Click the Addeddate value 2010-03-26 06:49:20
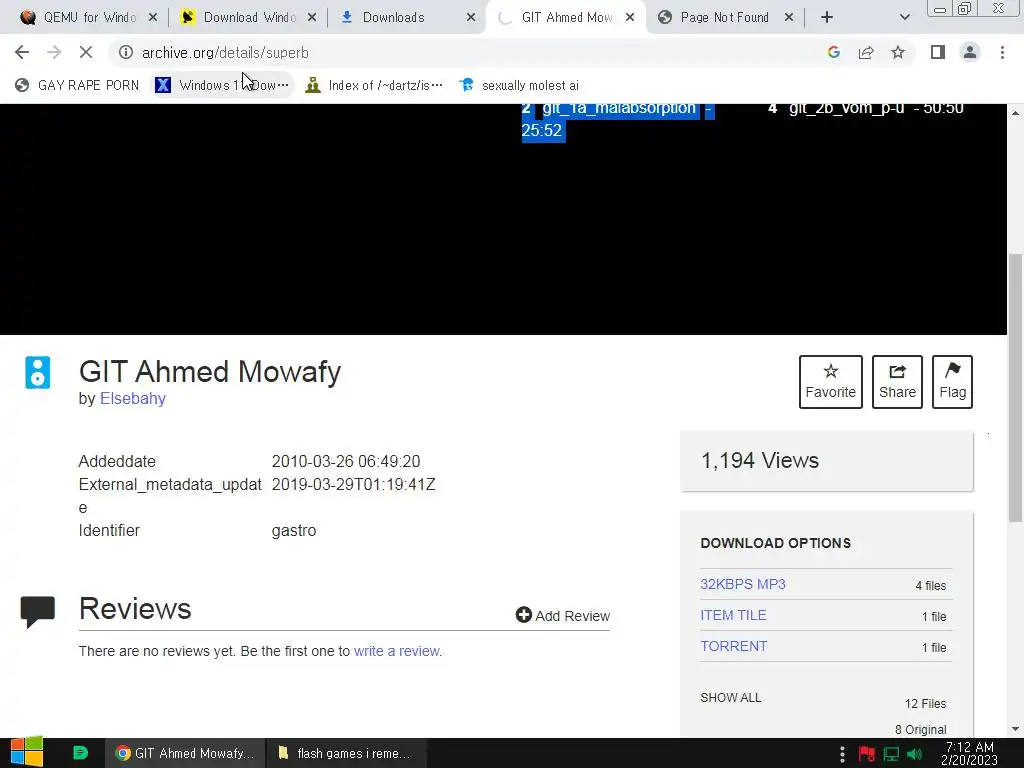 345,461
